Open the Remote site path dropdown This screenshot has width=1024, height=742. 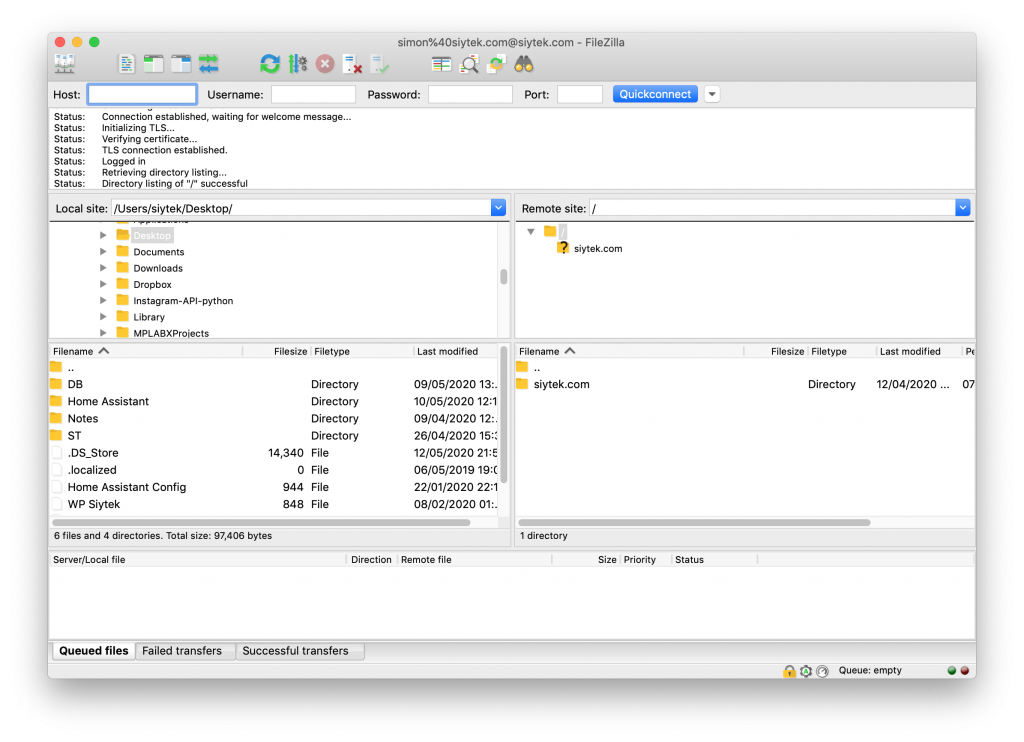pyautogui.click(x=963, y=208)
